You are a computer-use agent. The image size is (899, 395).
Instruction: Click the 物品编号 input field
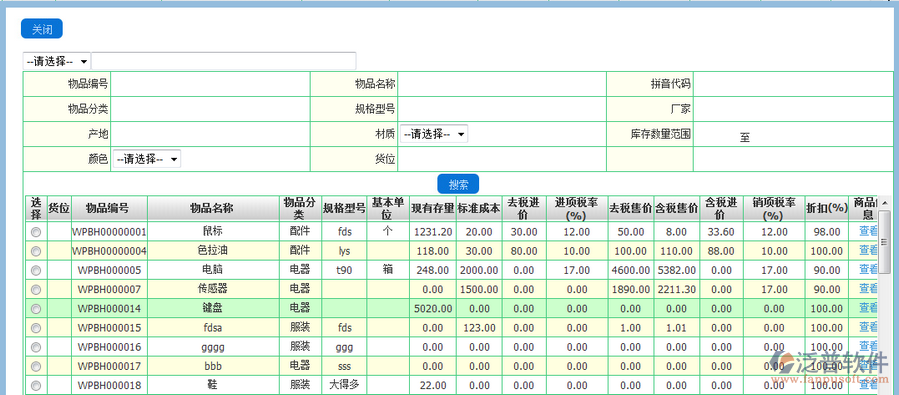[x=210, y=84]
